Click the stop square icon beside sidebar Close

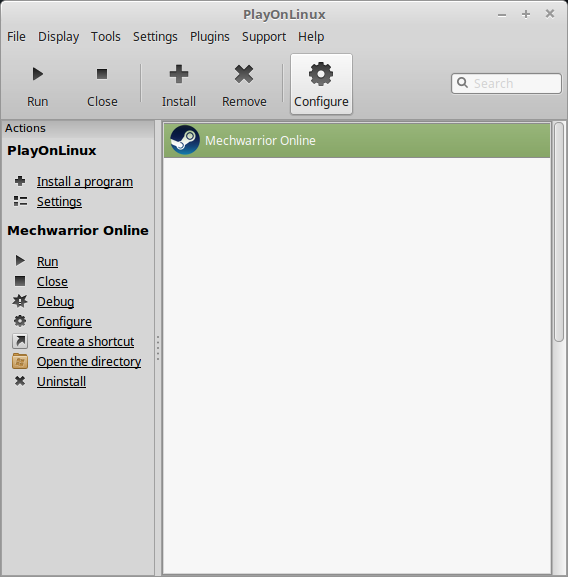point(20,281)
